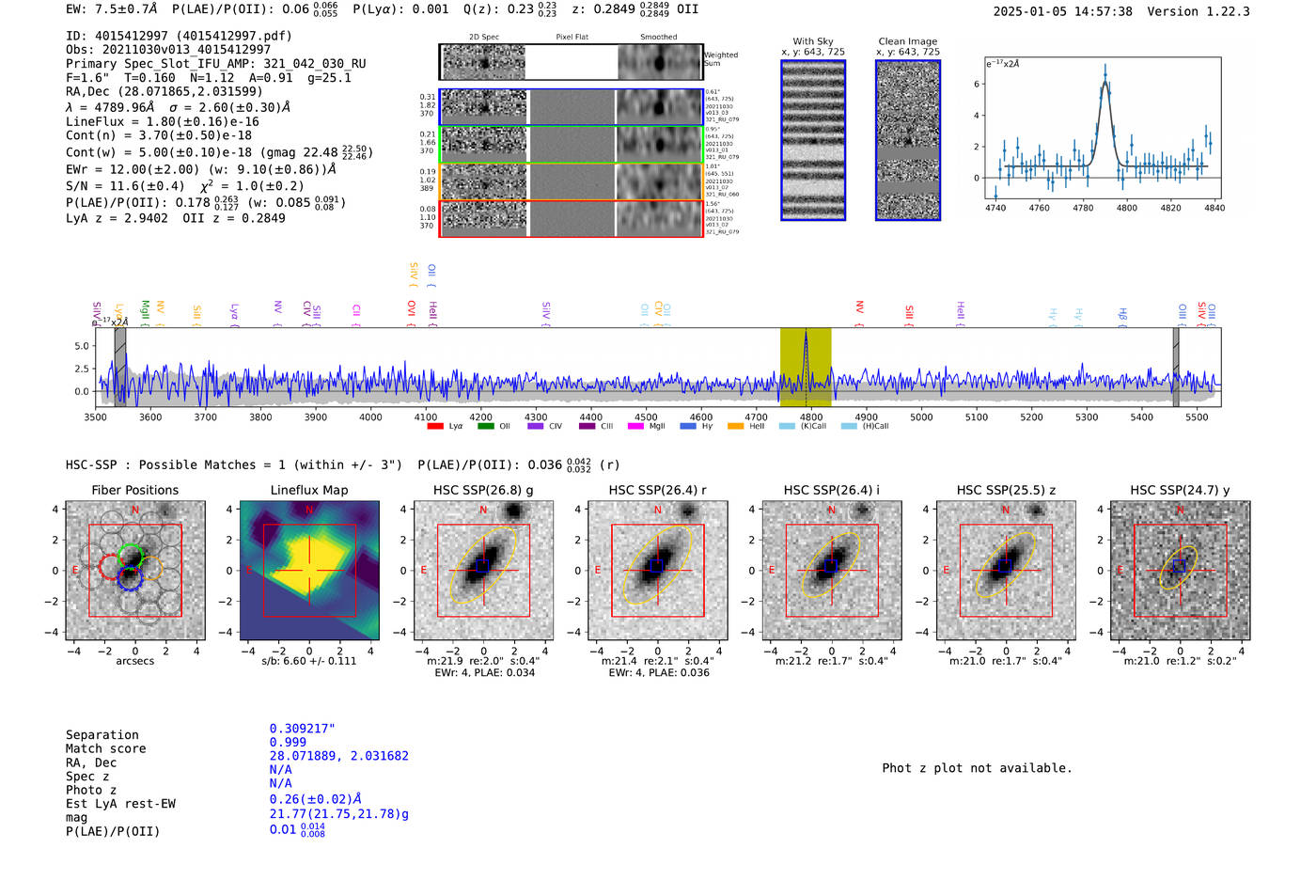Click the Est LyA rest-EW value 0.26(±0.02)Å

(x=316, y=799)
